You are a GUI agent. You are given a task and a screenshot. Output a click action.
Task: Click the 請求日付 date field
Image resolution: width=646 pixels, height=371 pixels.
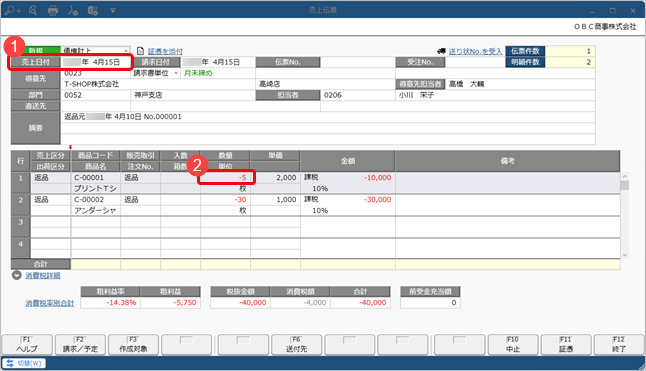click(x=218, y=62)
